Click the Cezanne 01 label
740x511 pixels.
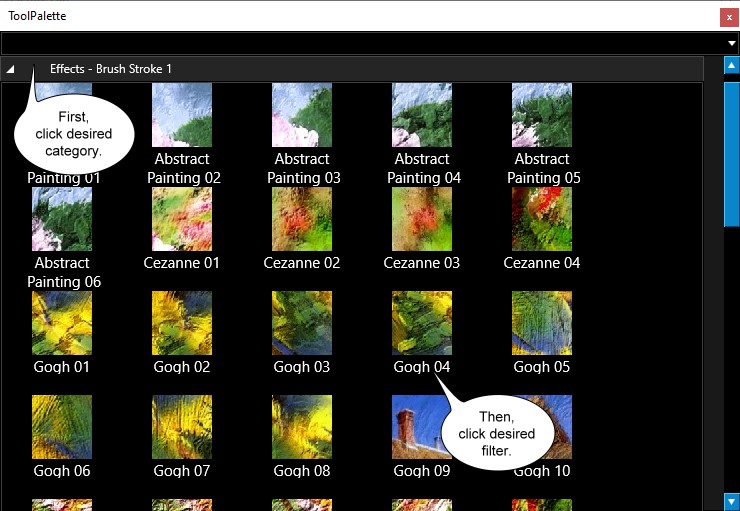[x=182, y=263]
